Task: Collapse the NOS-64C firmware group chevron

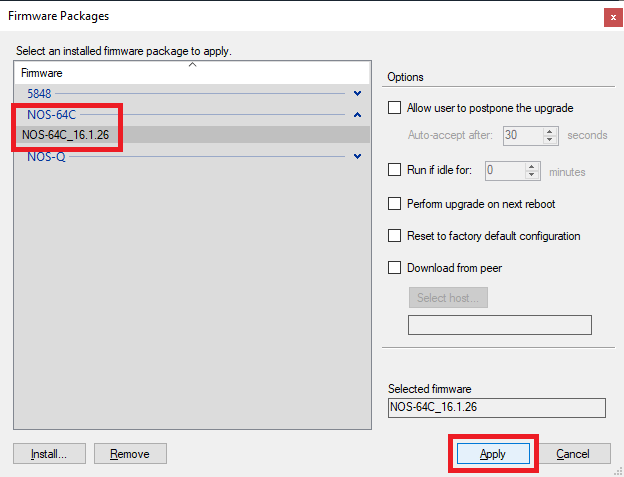Action: coord(357,114)
